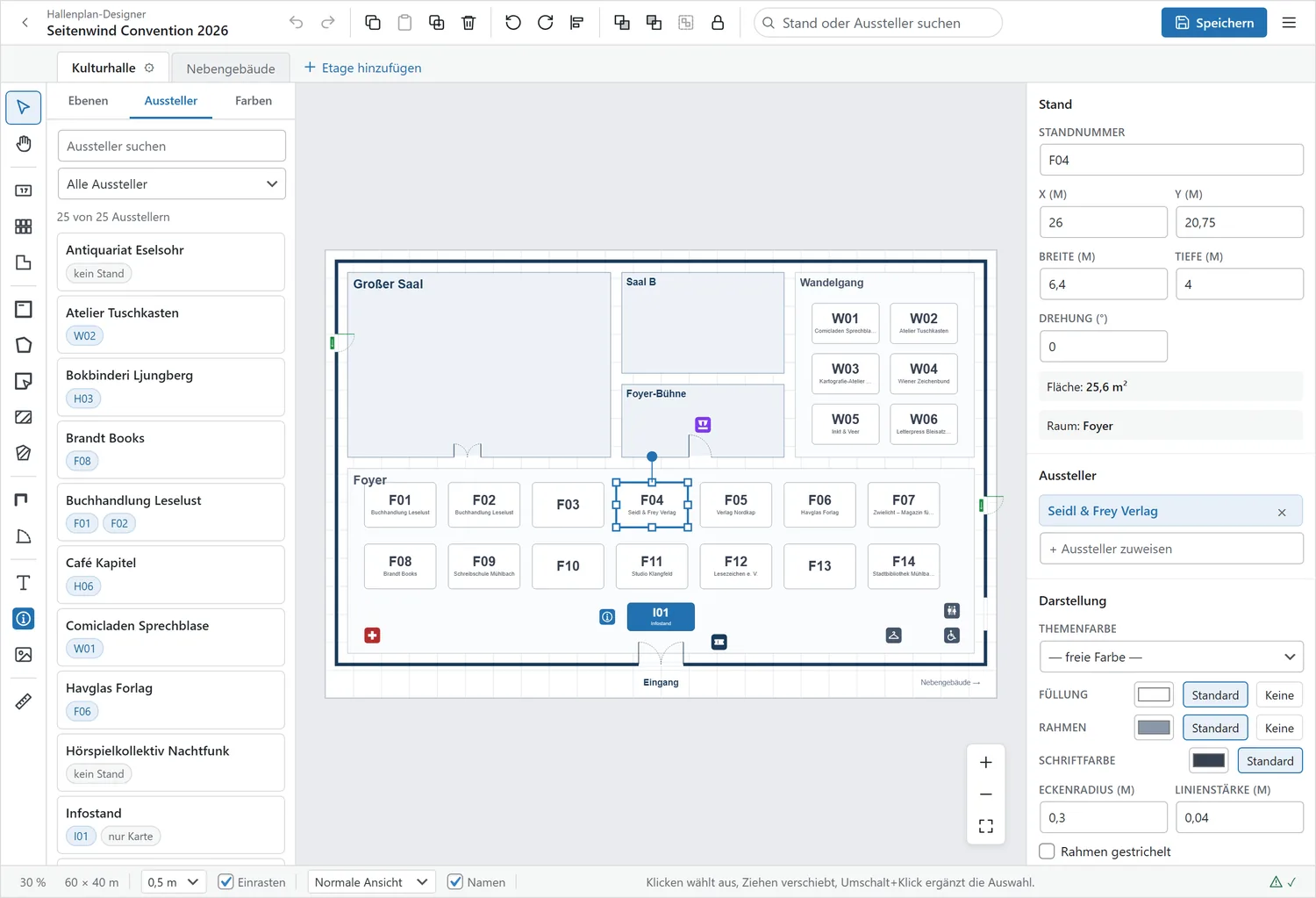Open the grid step 0,5 m dropdown
Image resolution: width=1316 pixels, height=898 pixels.
point(174,882)
